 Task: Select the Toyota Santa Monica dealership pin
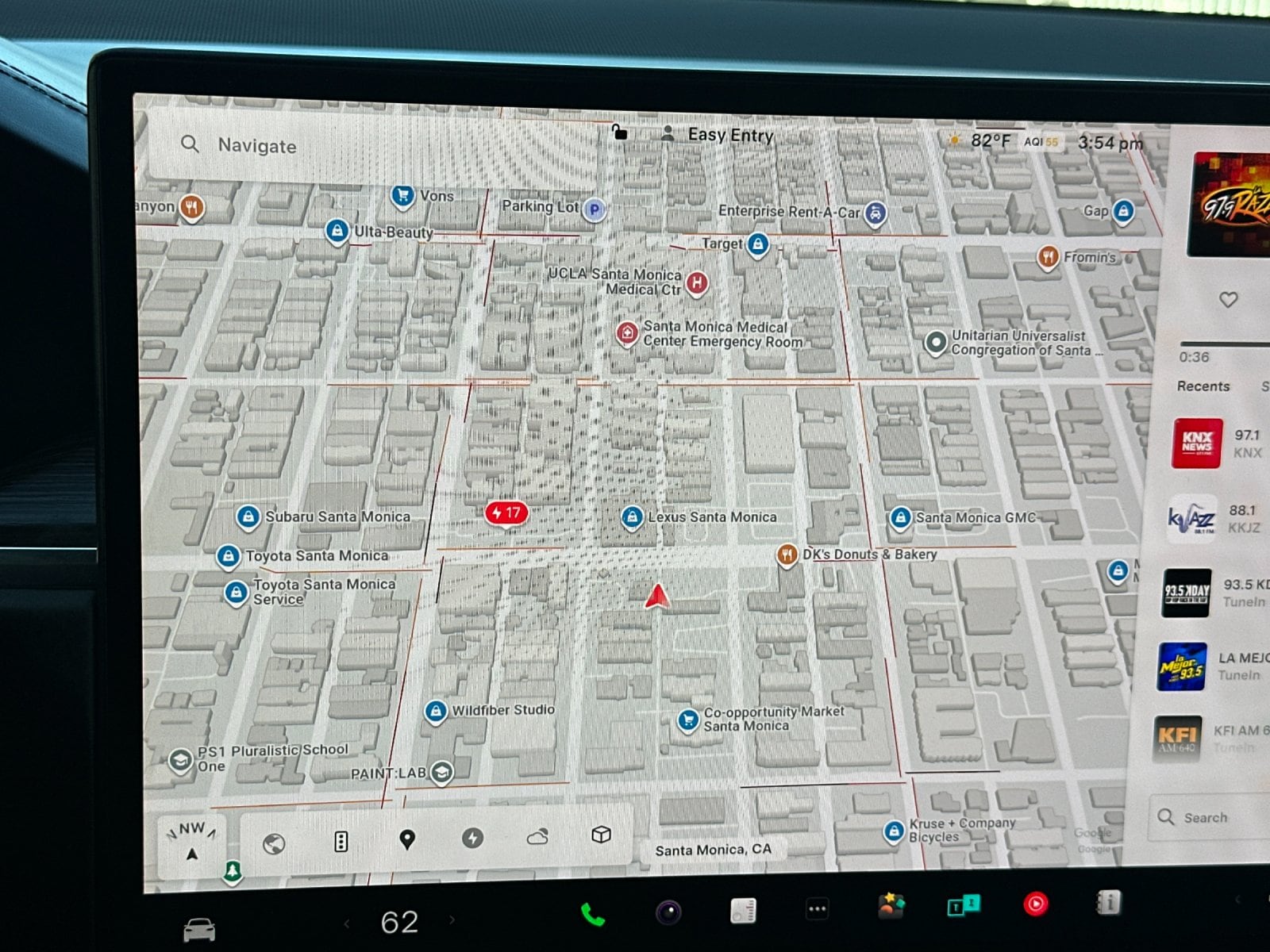(229, 556)
